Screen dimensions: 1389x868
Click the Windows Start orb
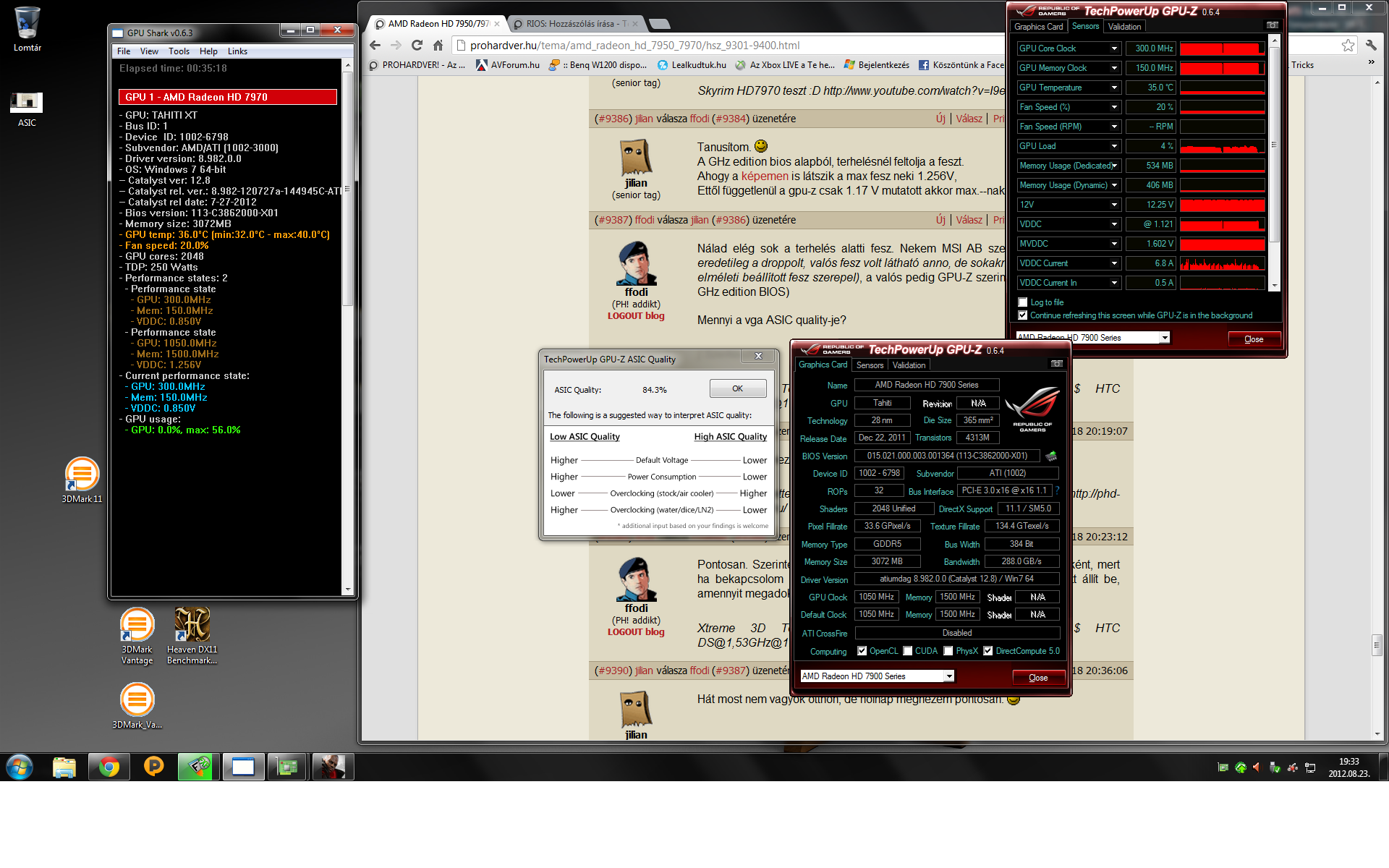[x=20, y=767]
